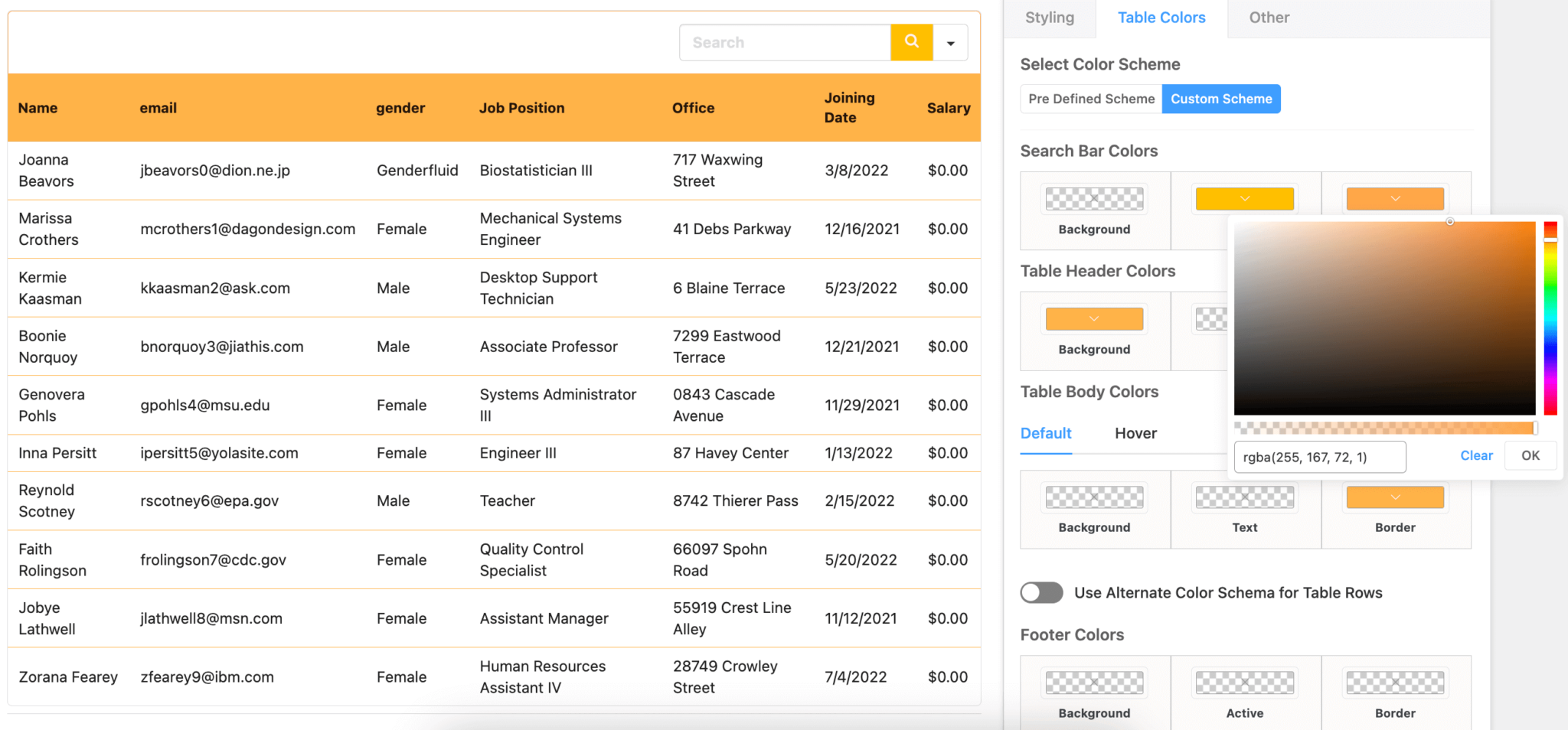1568x730 pixels.
Task: Click the yellow search magnifier icon
Action: (x=911, y=42)
